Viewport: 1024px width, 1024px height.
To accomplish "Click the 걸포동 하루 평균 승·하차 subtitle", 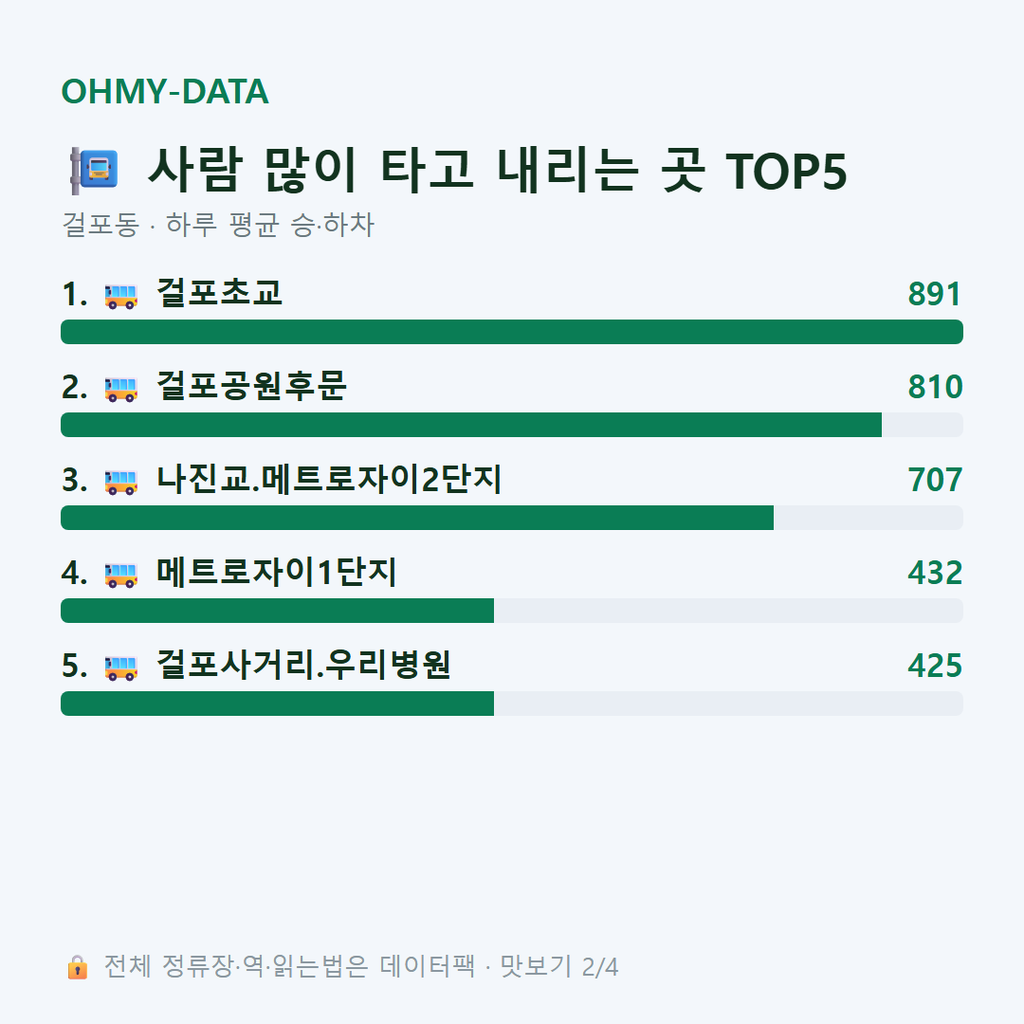I will [218, 224].
